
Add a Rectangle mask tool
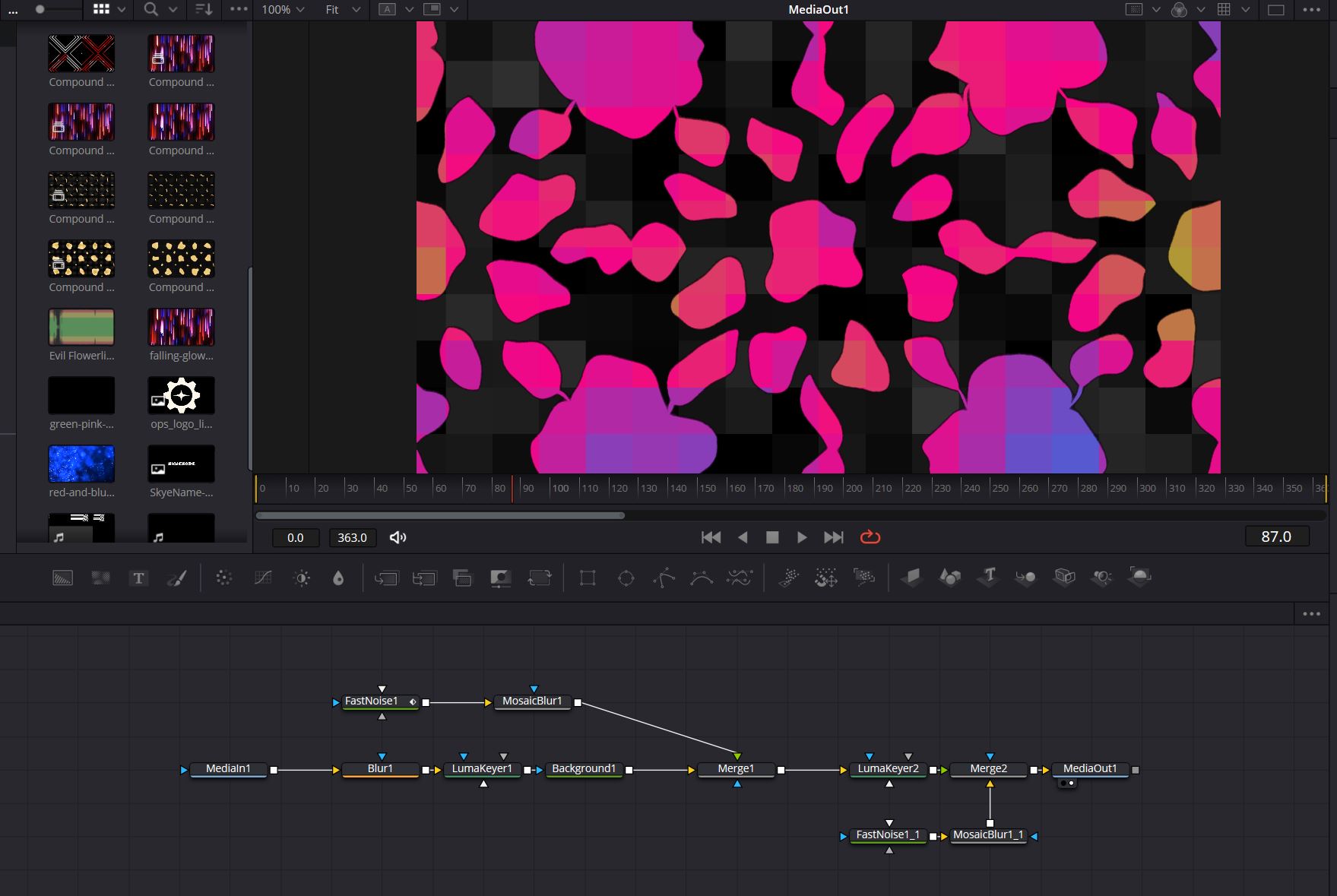pos(587,578)
